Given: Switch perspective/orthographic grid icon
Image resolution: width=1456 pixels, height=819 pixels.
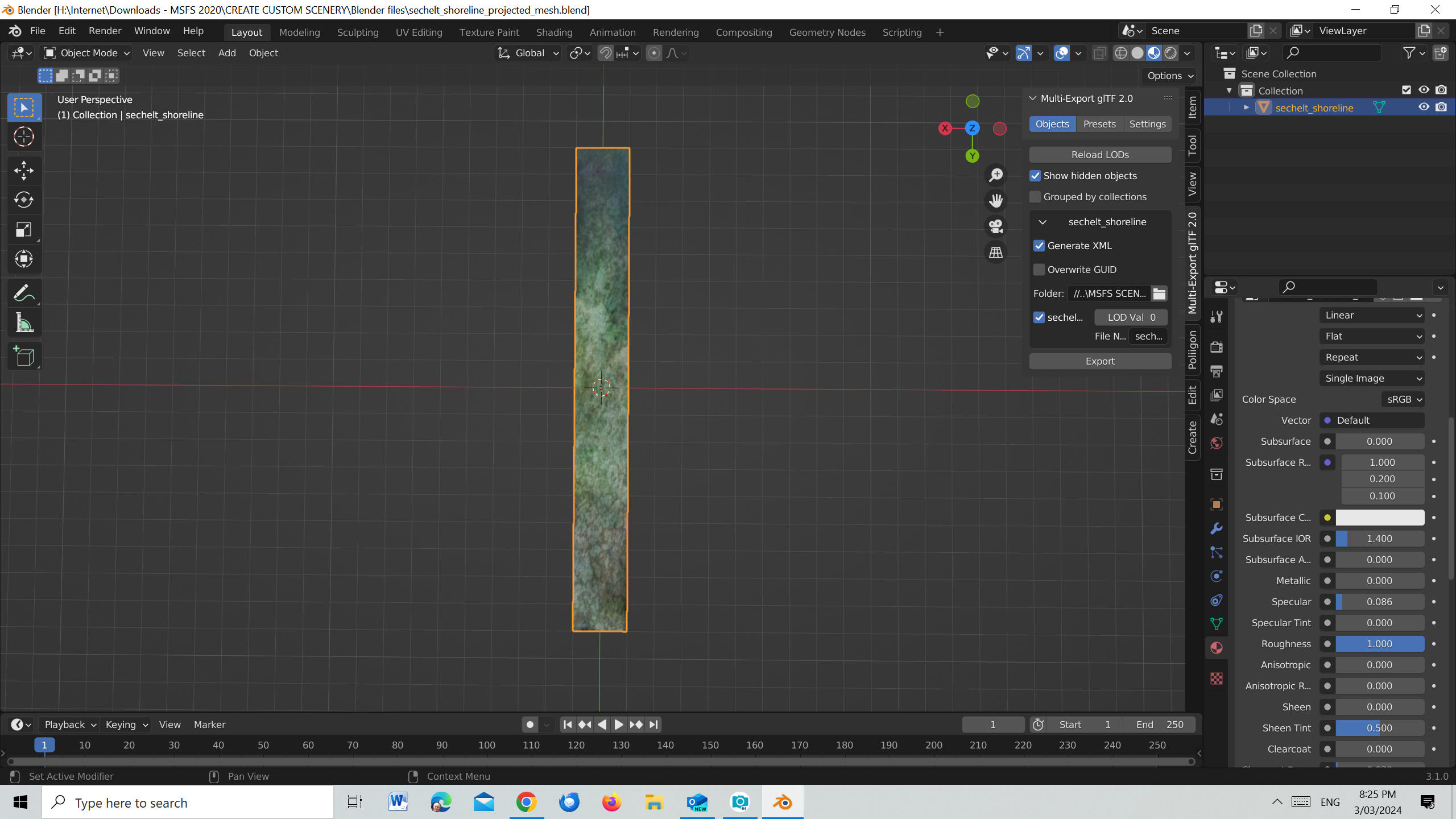Looking at the screenshot, I should tap(996, 253).
